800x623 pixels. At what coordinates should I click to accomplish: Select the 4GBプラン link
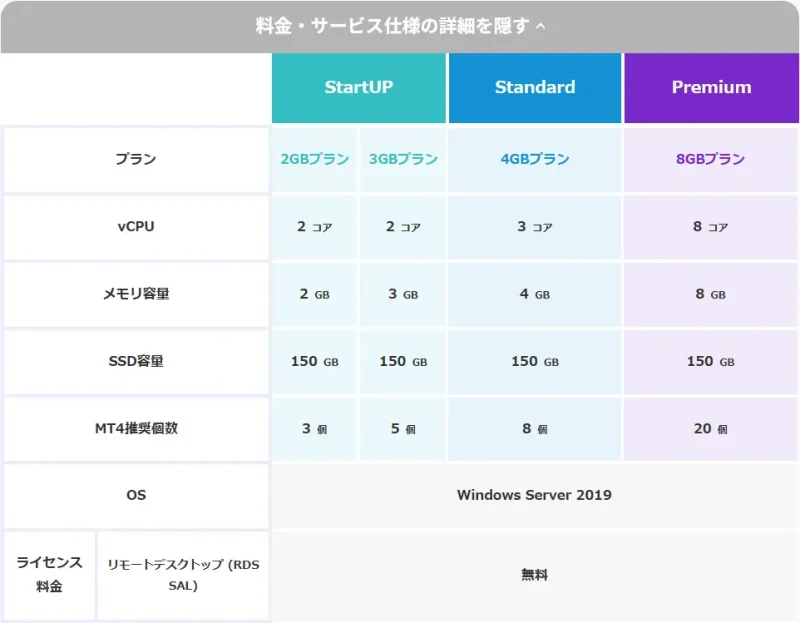click(x=534, y=160)
